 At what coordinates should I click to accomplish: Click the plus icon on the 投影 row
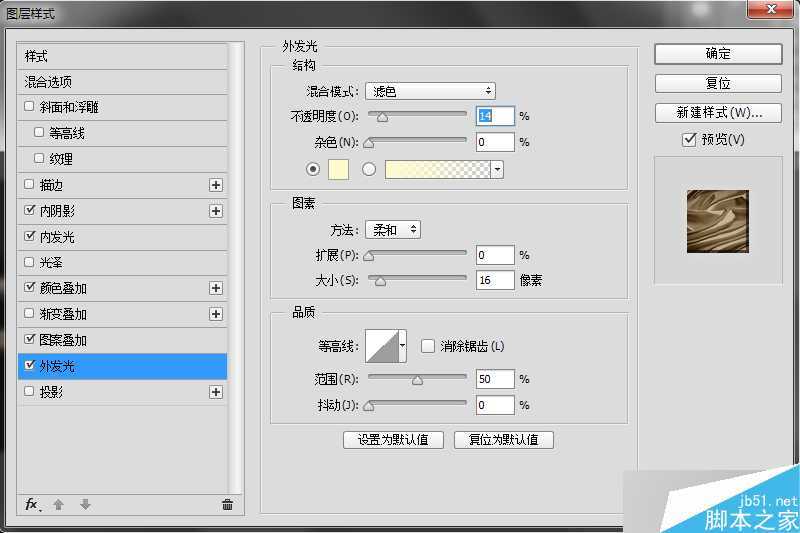tap(215, 392)
